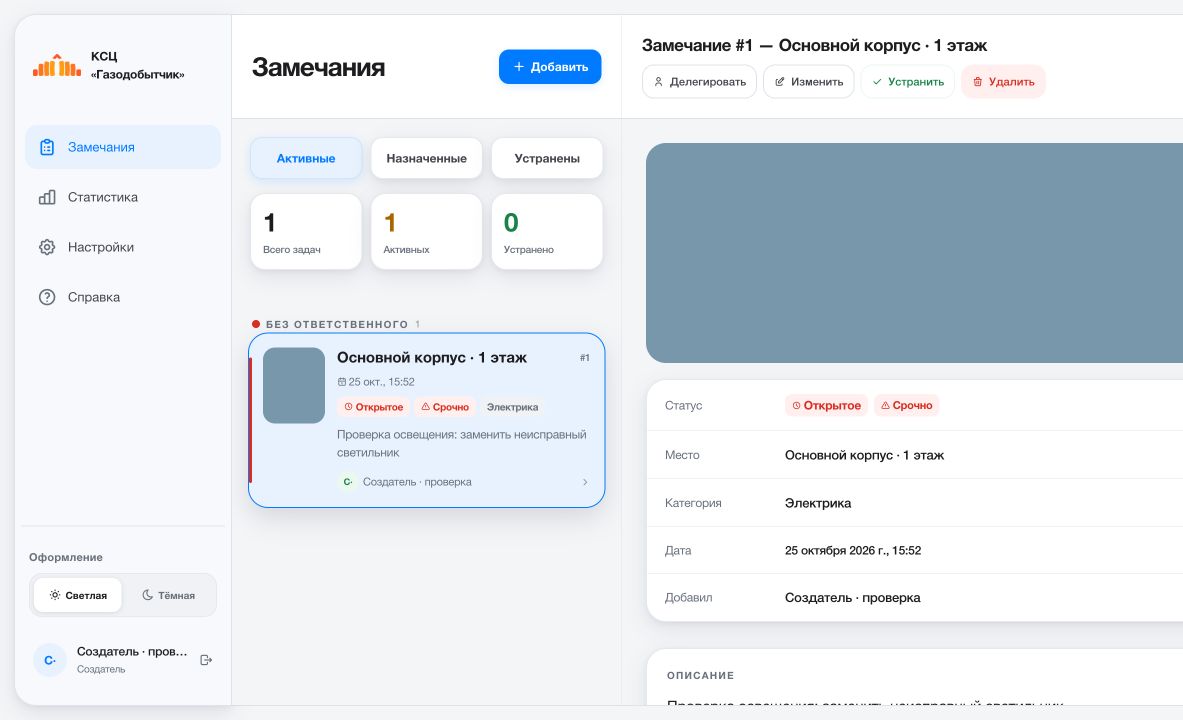Click the Добавил value Создатель · проверка

[x=853, y=598]
